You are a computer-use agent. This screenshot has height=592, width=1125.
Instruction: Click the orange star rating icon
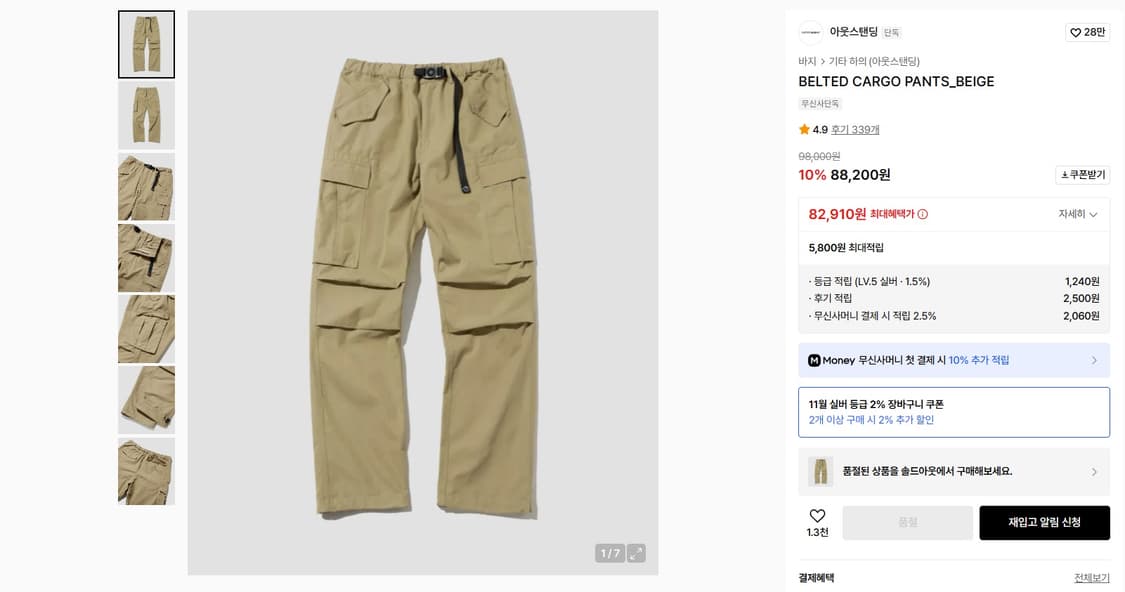pos(804,130)
